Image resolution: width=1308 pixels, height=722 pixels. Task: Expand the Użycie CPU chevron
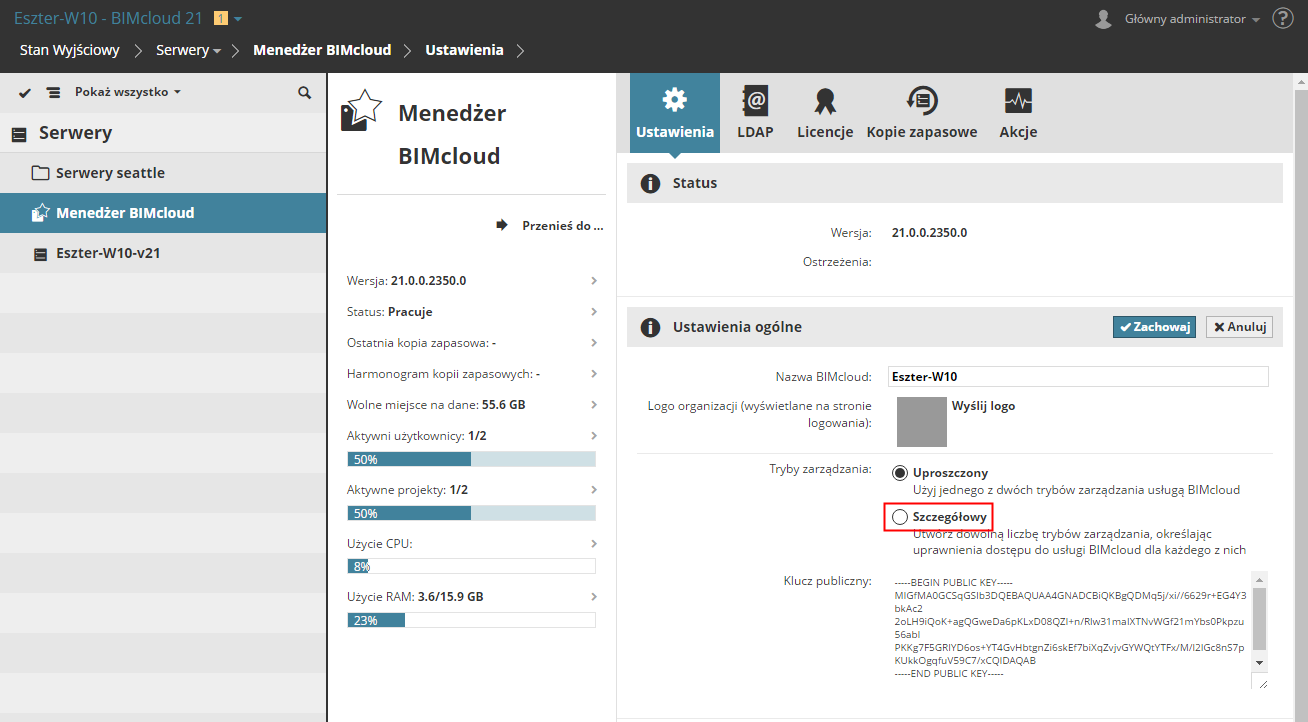pyautogui.click(x=594, y=544)
